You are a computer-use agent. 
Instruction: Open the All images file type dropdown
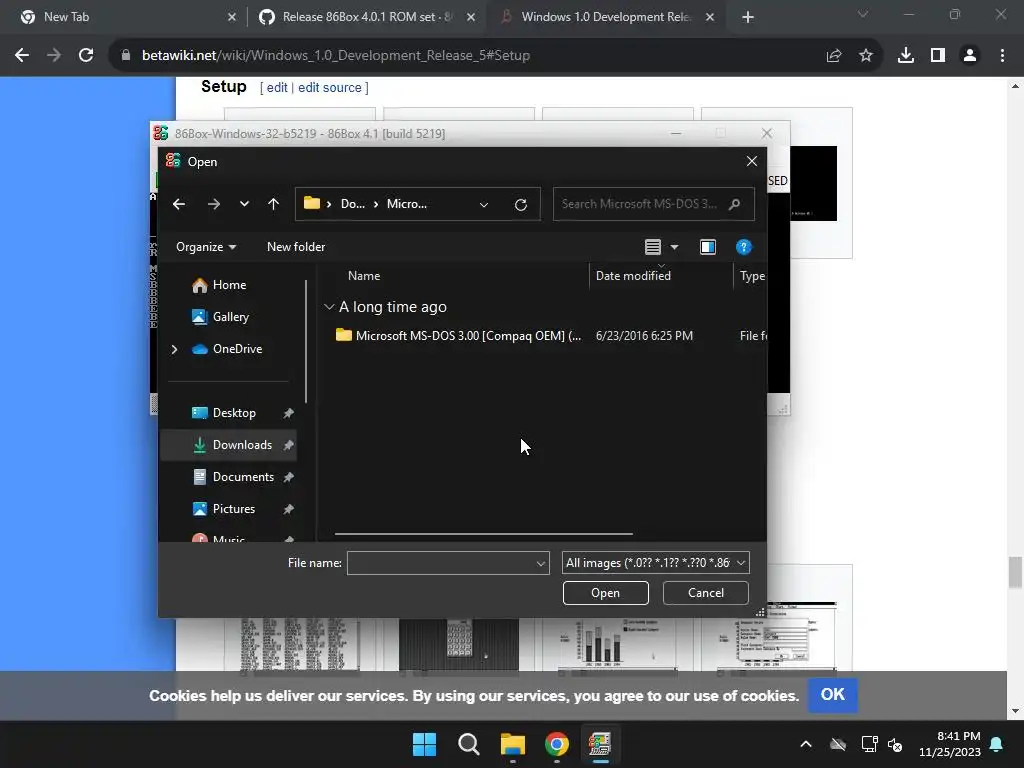pos(656,563)
